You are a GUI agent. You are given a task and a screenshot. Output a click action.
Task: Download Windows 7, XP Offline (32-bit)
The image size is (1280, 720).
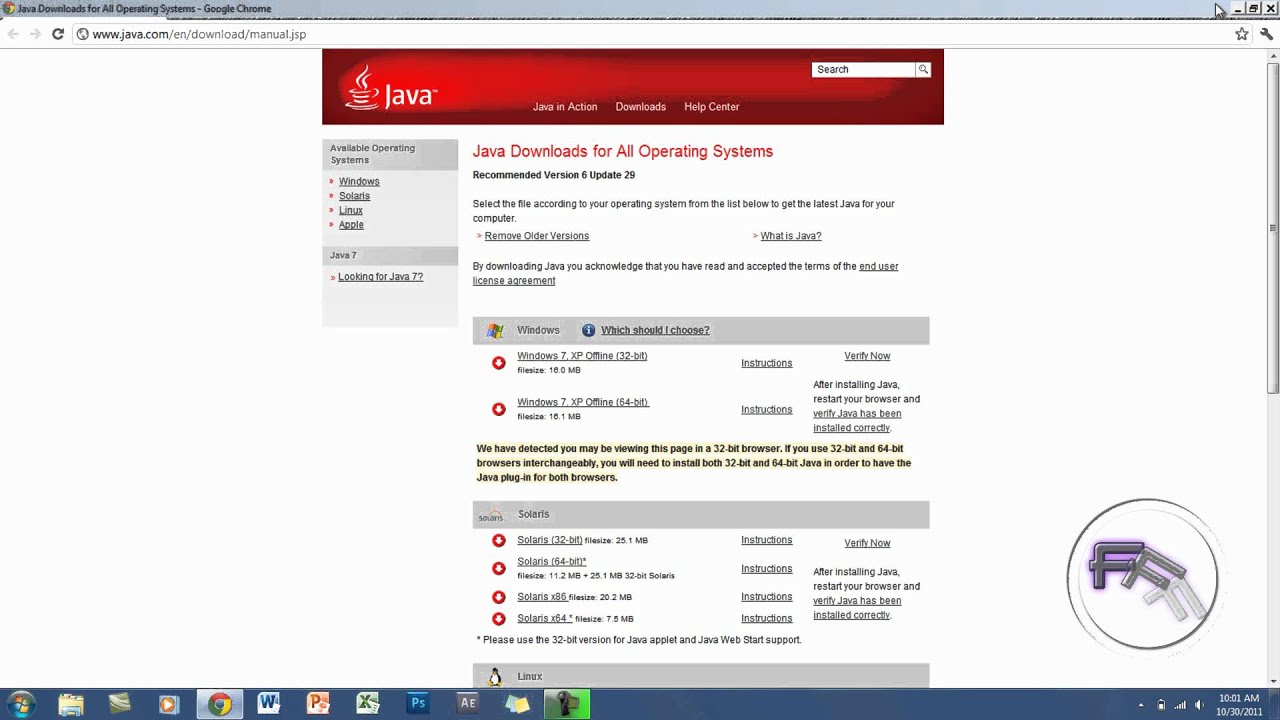pyautogui.click(x=582, y=356)
